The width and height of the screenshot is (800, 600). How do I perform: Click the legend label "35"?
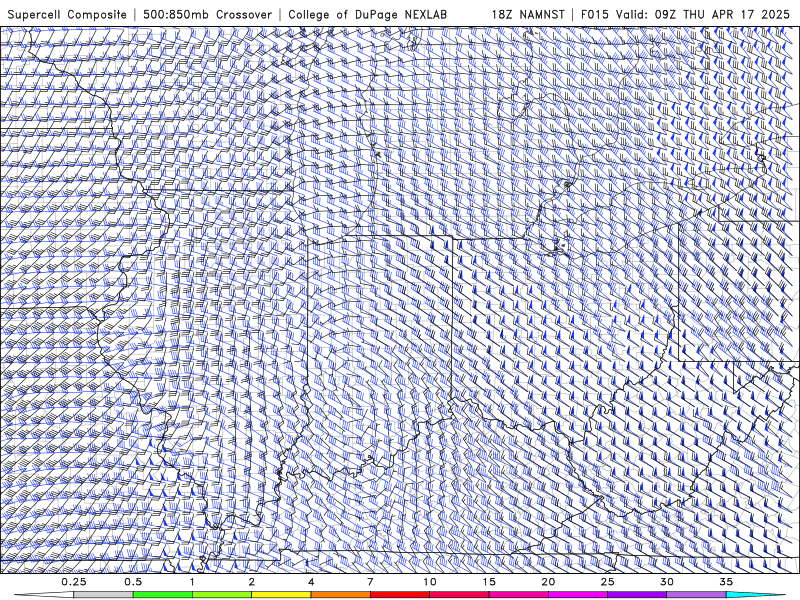pos(726,582)
